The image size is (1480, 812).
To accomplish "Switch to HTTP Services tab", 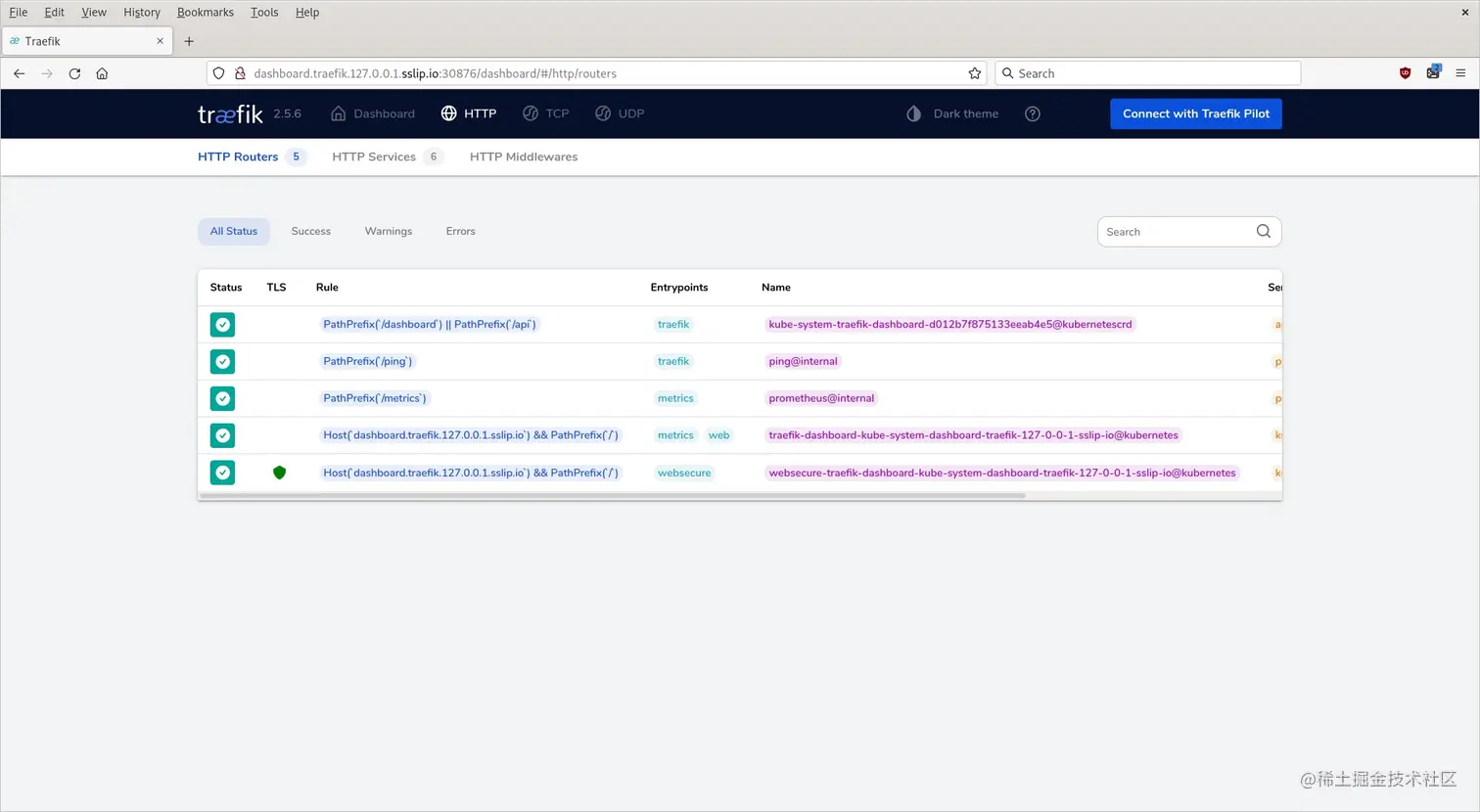I will [388, 157].
